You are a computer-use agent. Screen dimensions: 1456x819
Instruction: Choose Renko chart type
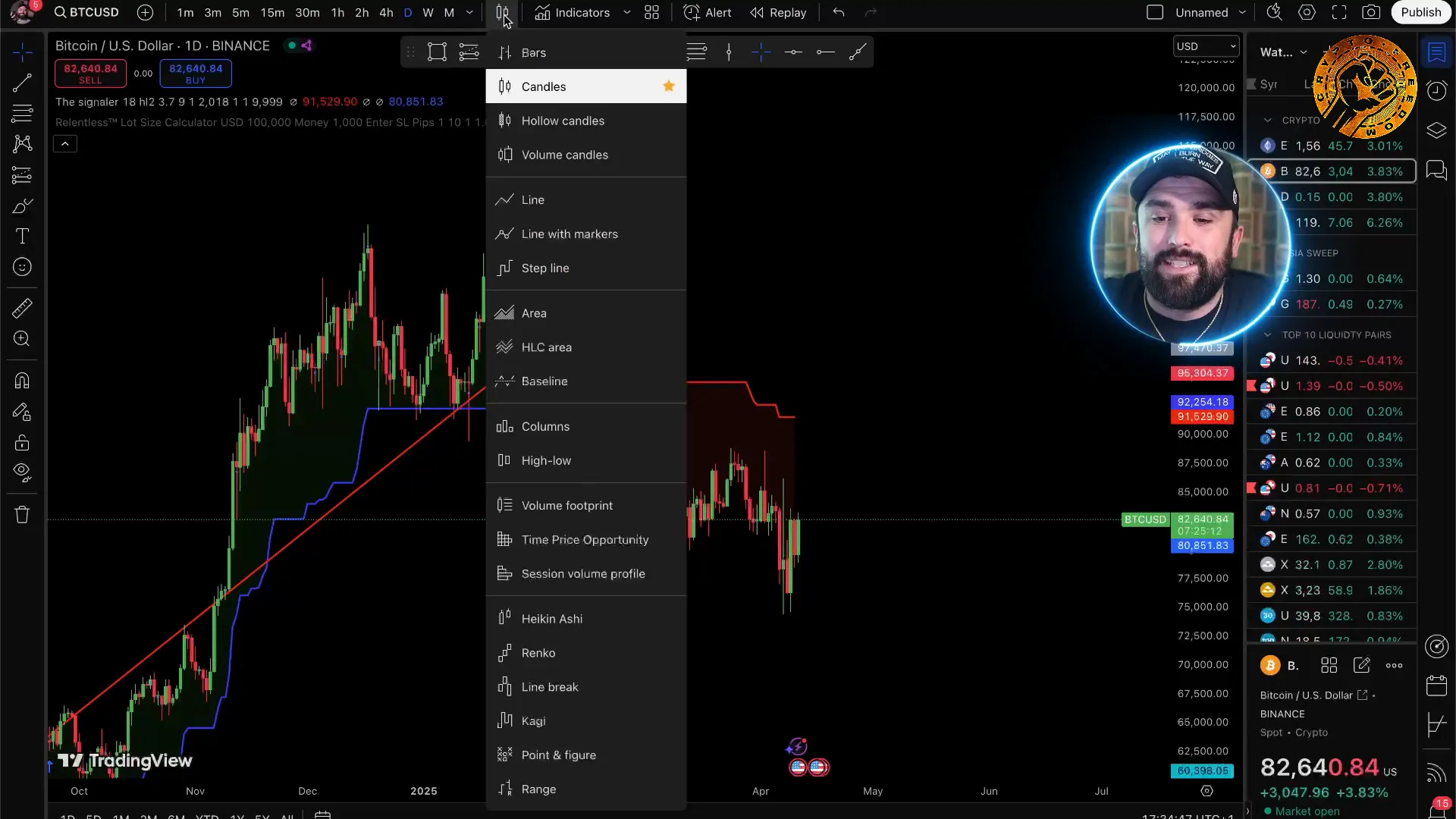click(x=585, y=653)
